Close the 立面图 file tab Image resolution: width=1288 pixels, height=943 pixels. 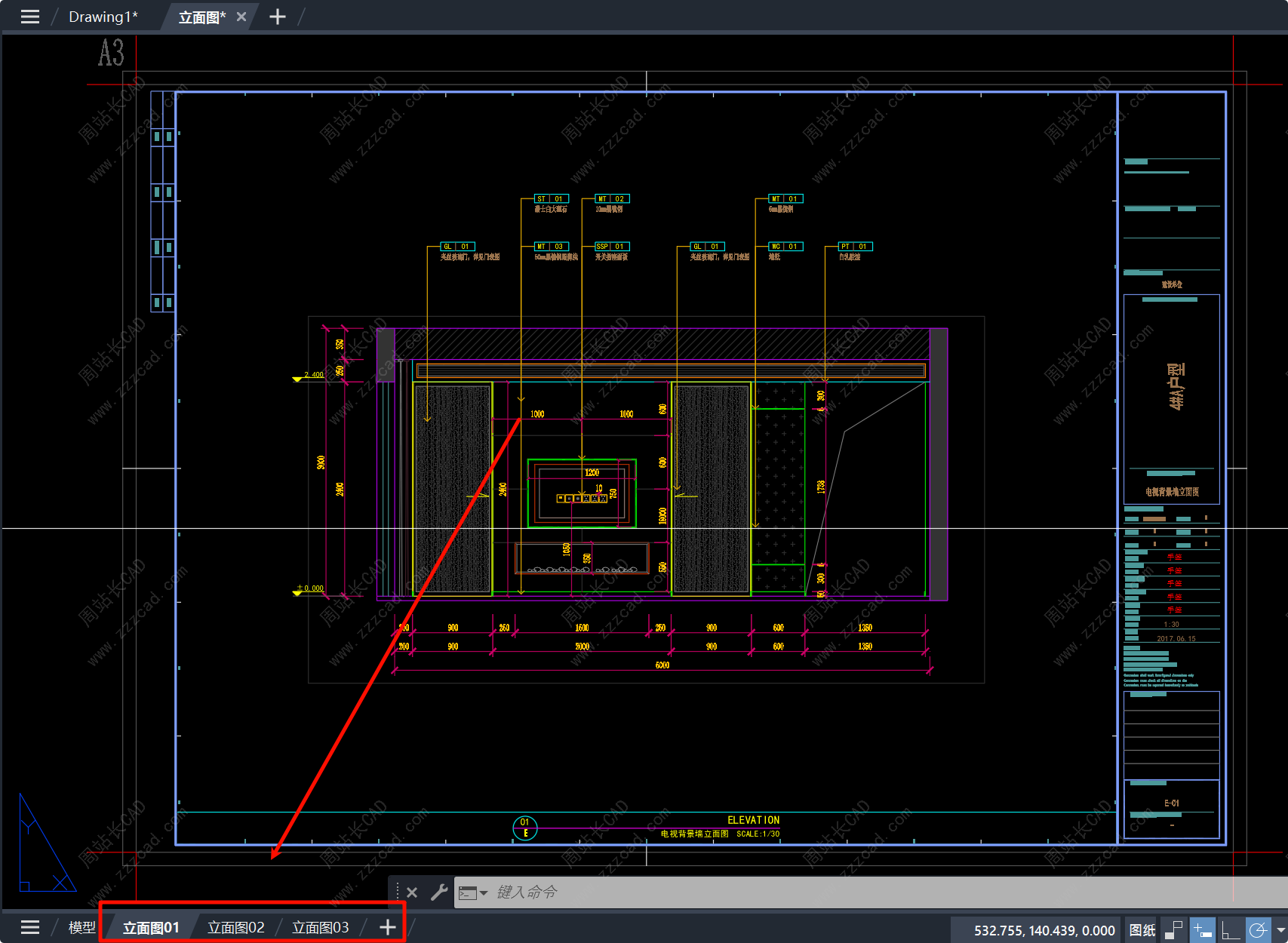(x=241, y=17)
